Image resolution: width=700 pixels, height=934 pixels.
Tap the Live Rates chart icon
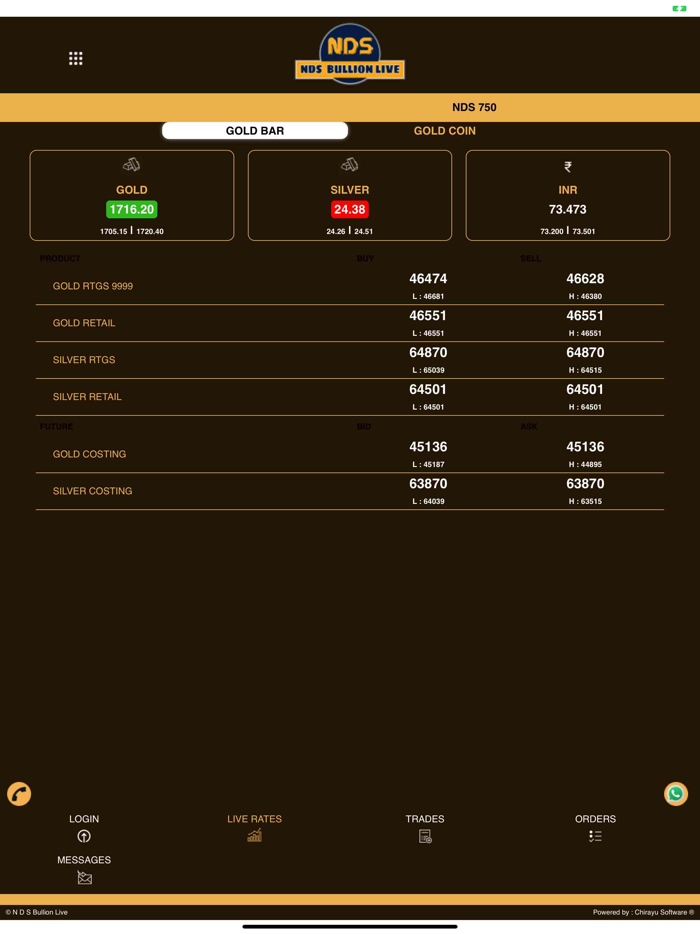click(254, 836)
